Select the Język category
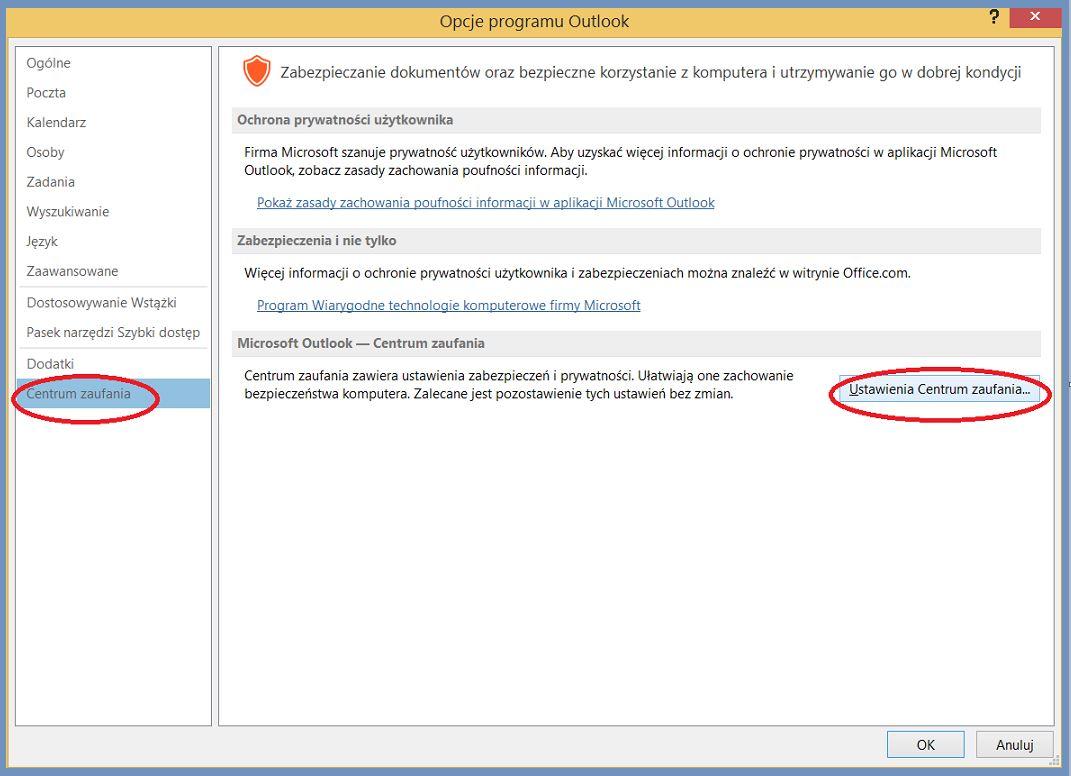The image size is (1071, 776). click(113, 241)
